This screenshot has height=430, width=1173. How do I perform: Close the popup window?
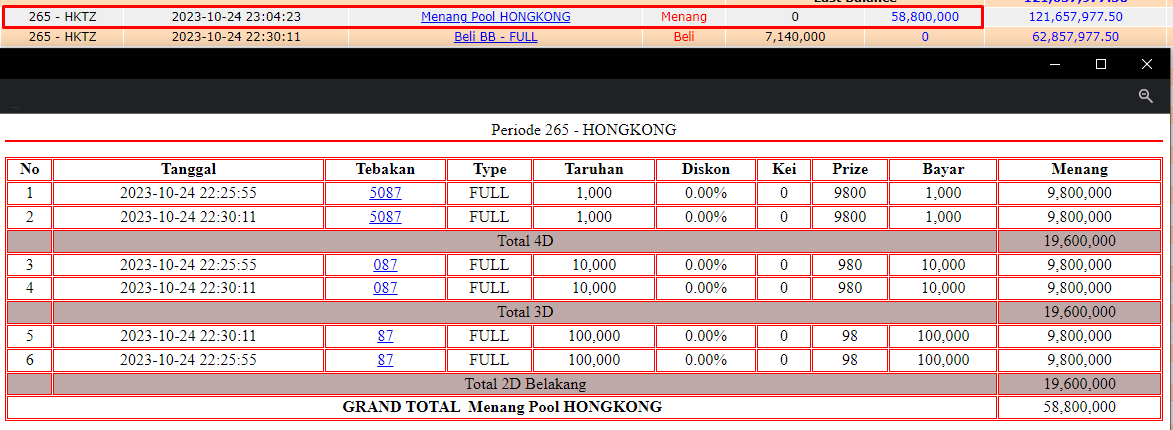(x=1147, y=64)
